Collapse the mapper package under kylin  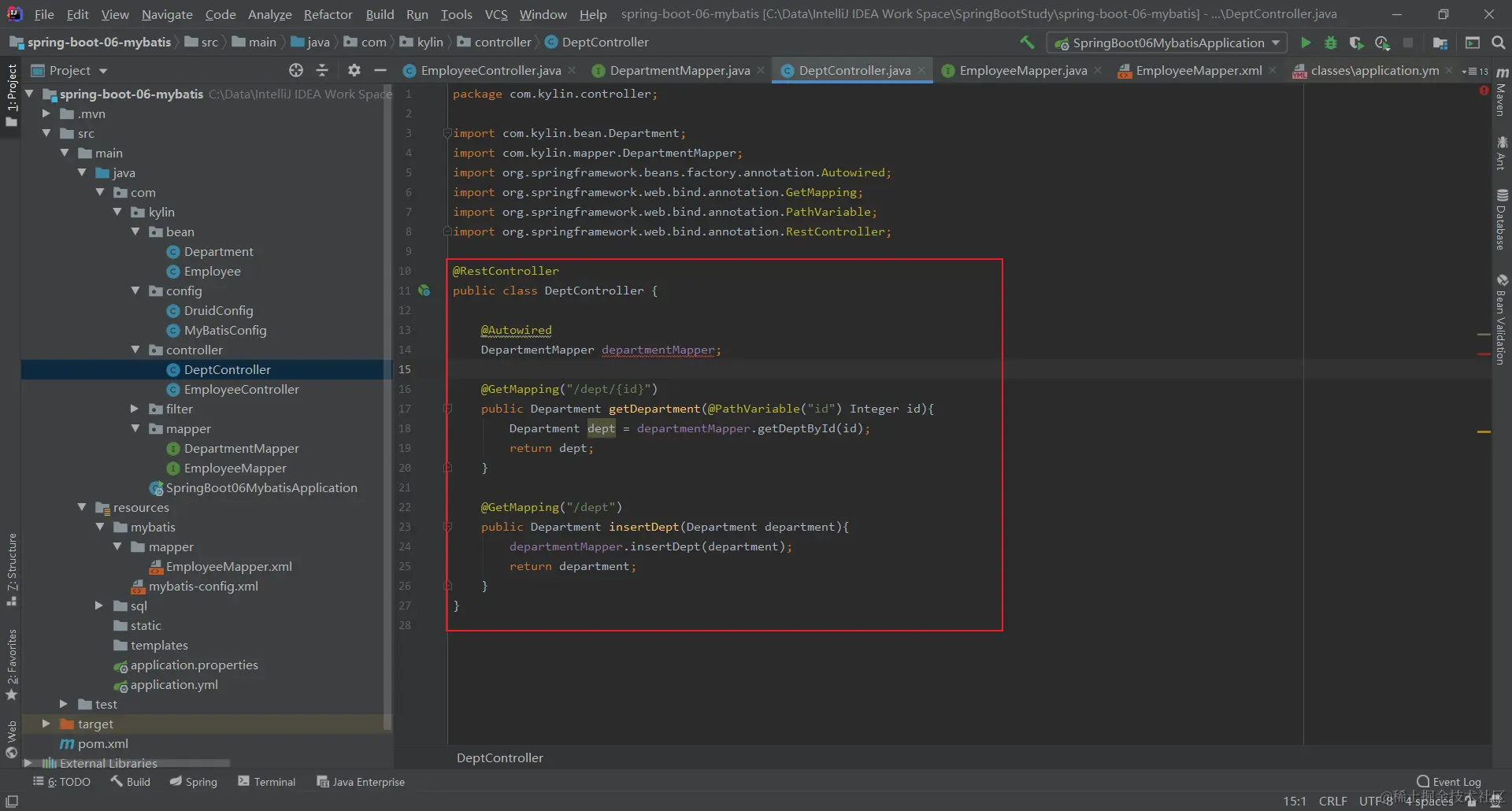(x=135, y=428)
